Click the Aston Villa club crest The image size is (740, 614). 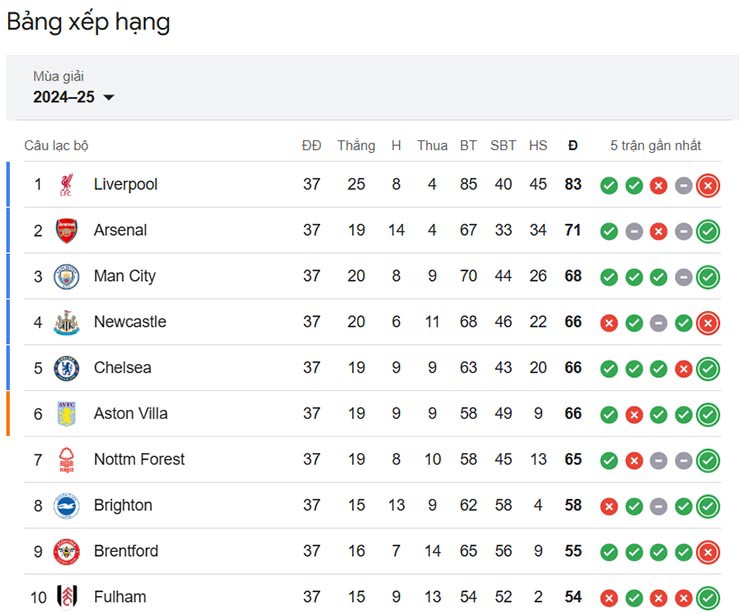(x=66, y=414)
